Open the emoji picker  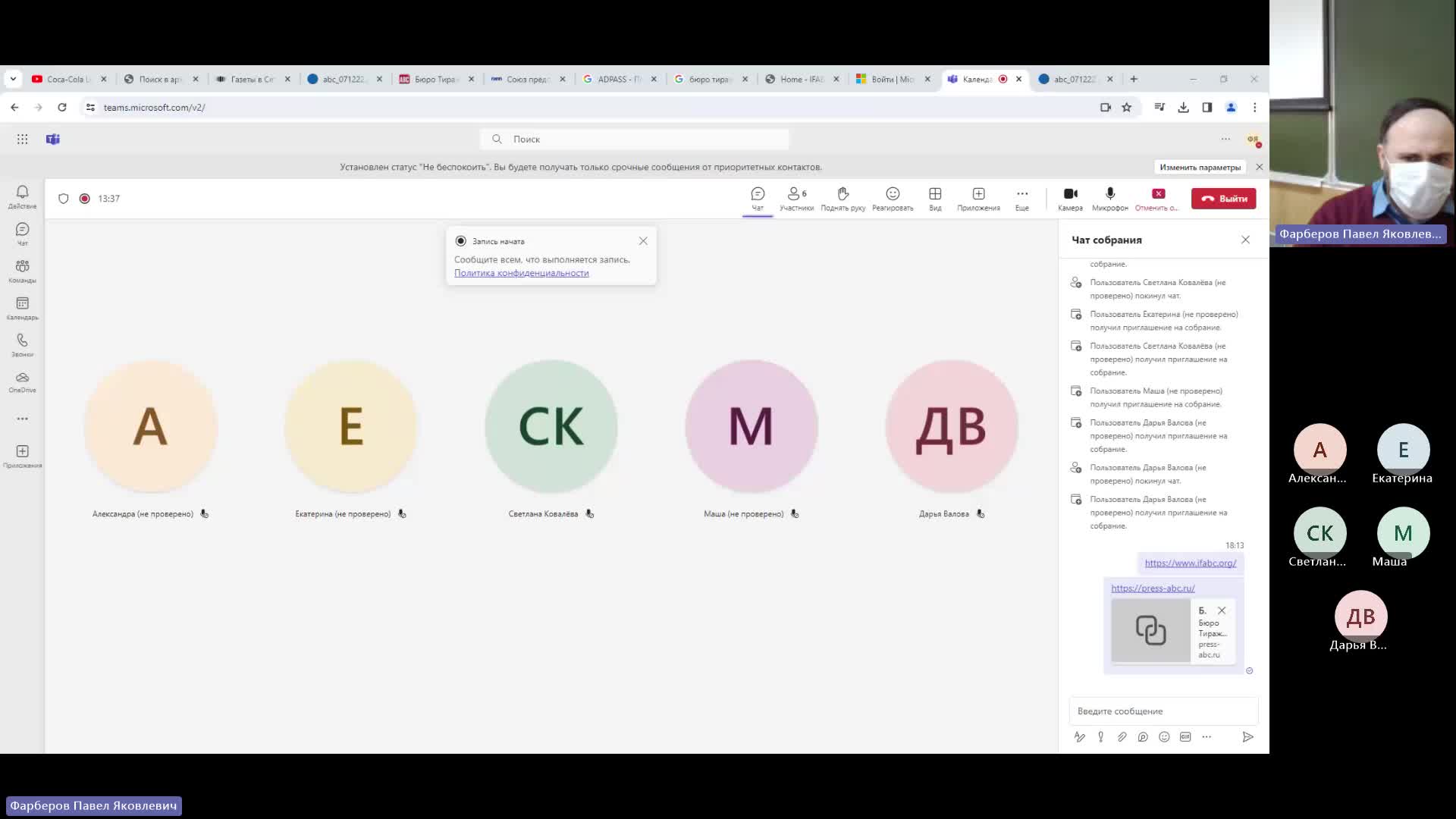pyautogui.click(x=1164, y=737)
